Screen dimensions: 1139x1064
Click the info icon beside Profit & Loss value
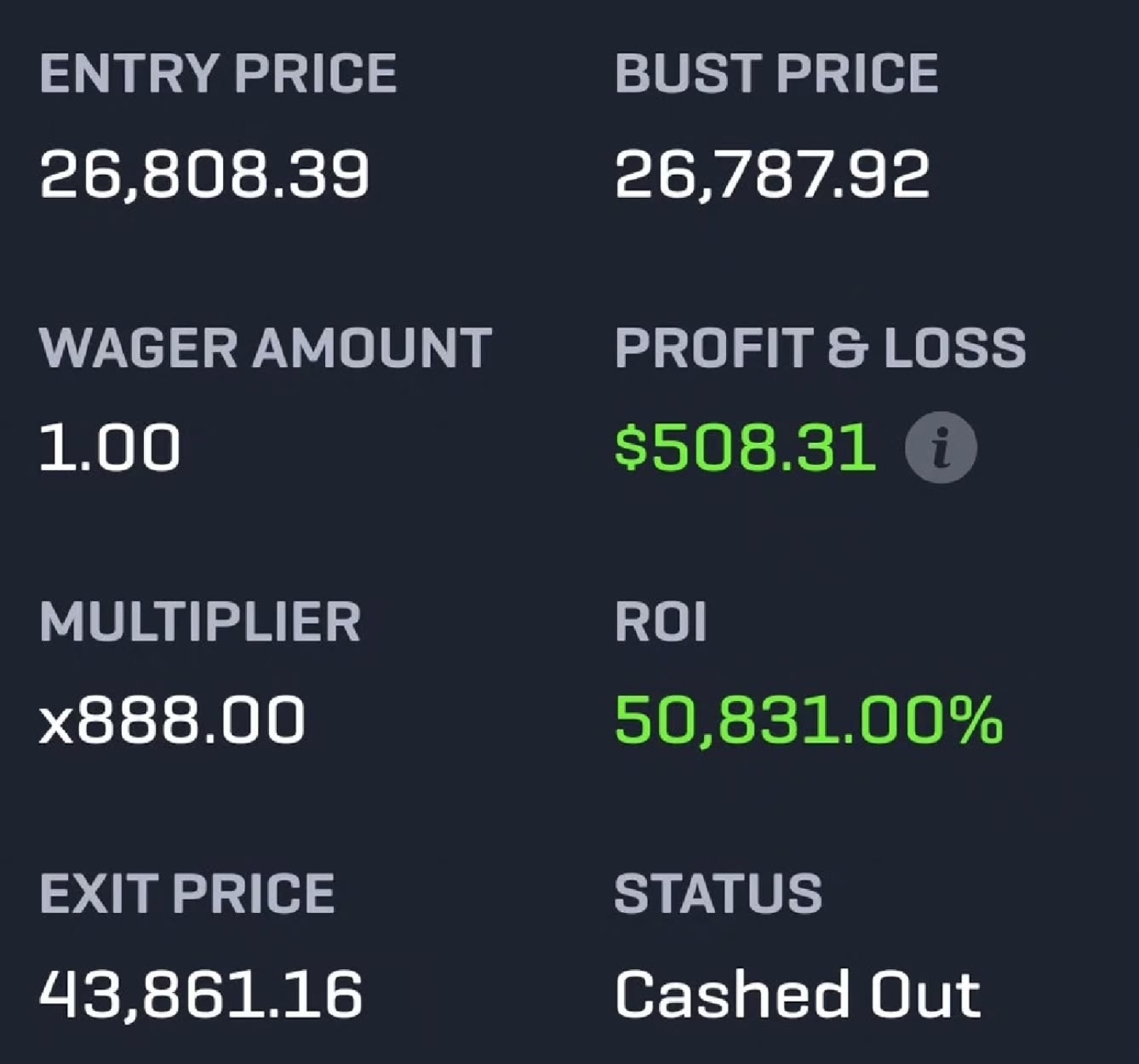point(941,446)
